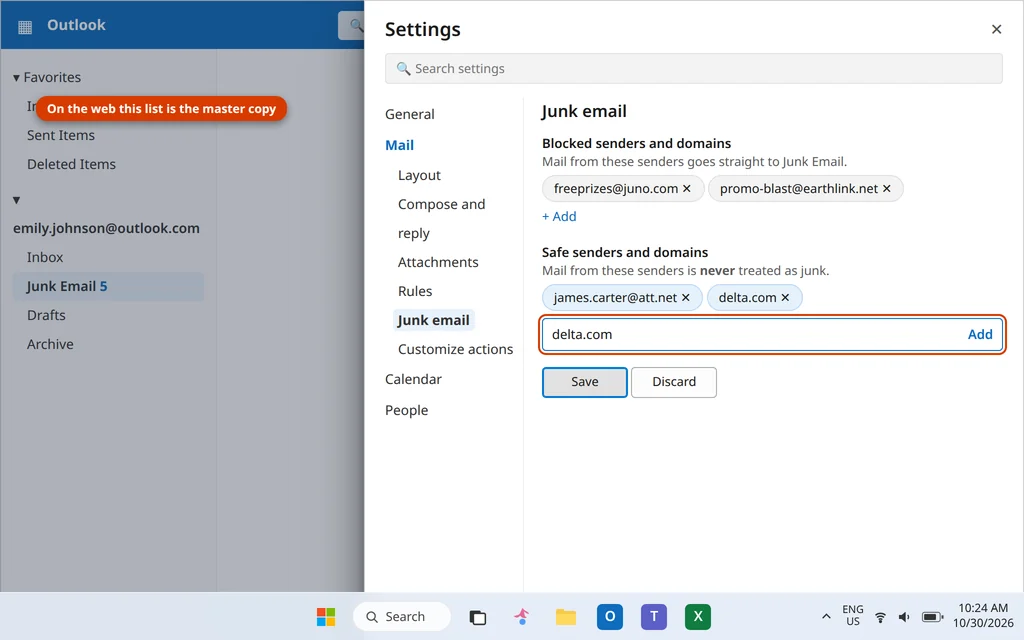Remove freeprizes@juno.com from blocked senders
The height and width of the screenshot is (640, 1024).
[x=686, y=189]
